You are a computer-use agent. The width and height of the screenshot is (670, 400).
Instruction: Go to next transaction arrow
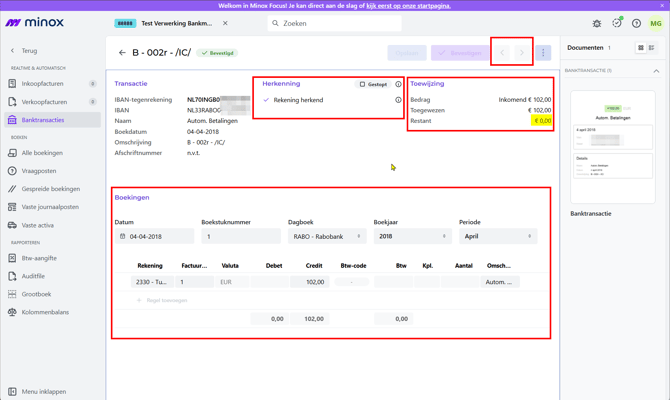522,53
